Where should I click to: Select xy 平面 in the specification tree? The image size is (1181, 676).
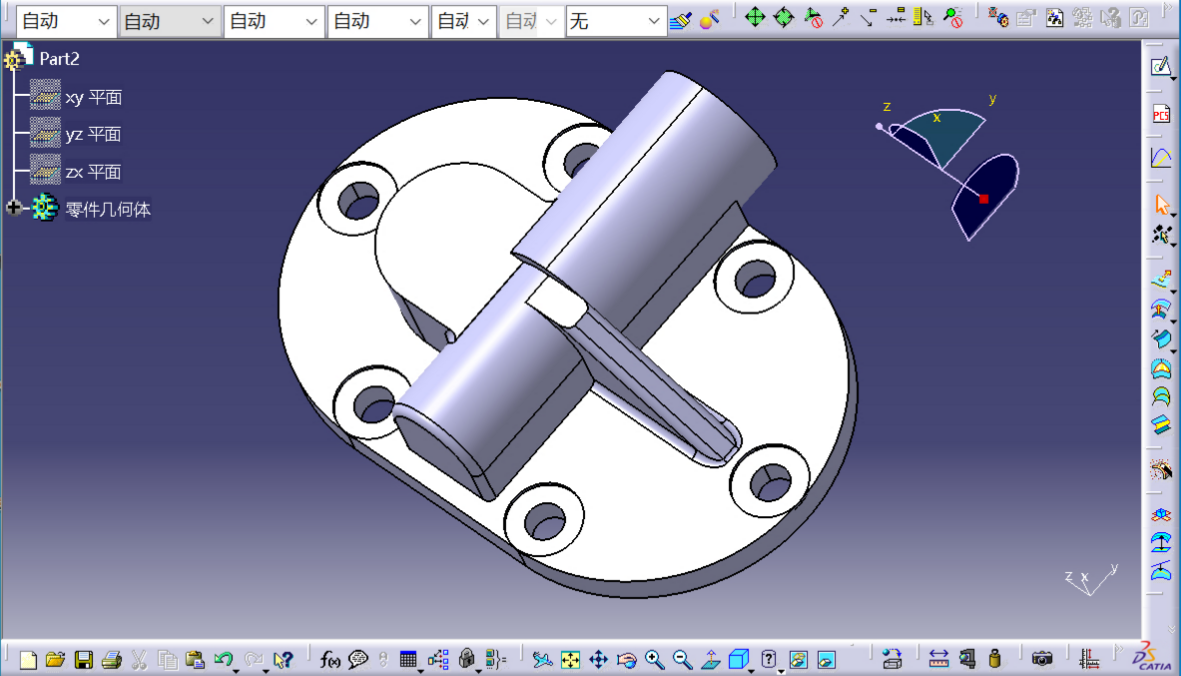pyautogui.click(x=93, y=97)
